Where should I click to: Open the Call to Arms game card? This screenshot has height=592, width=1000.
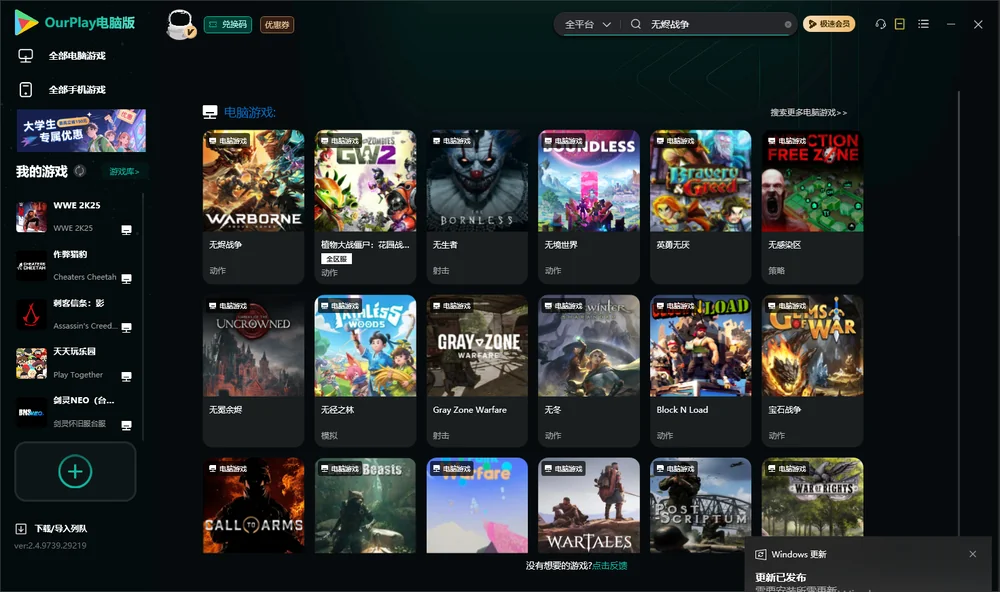click(x=253, y=505)
